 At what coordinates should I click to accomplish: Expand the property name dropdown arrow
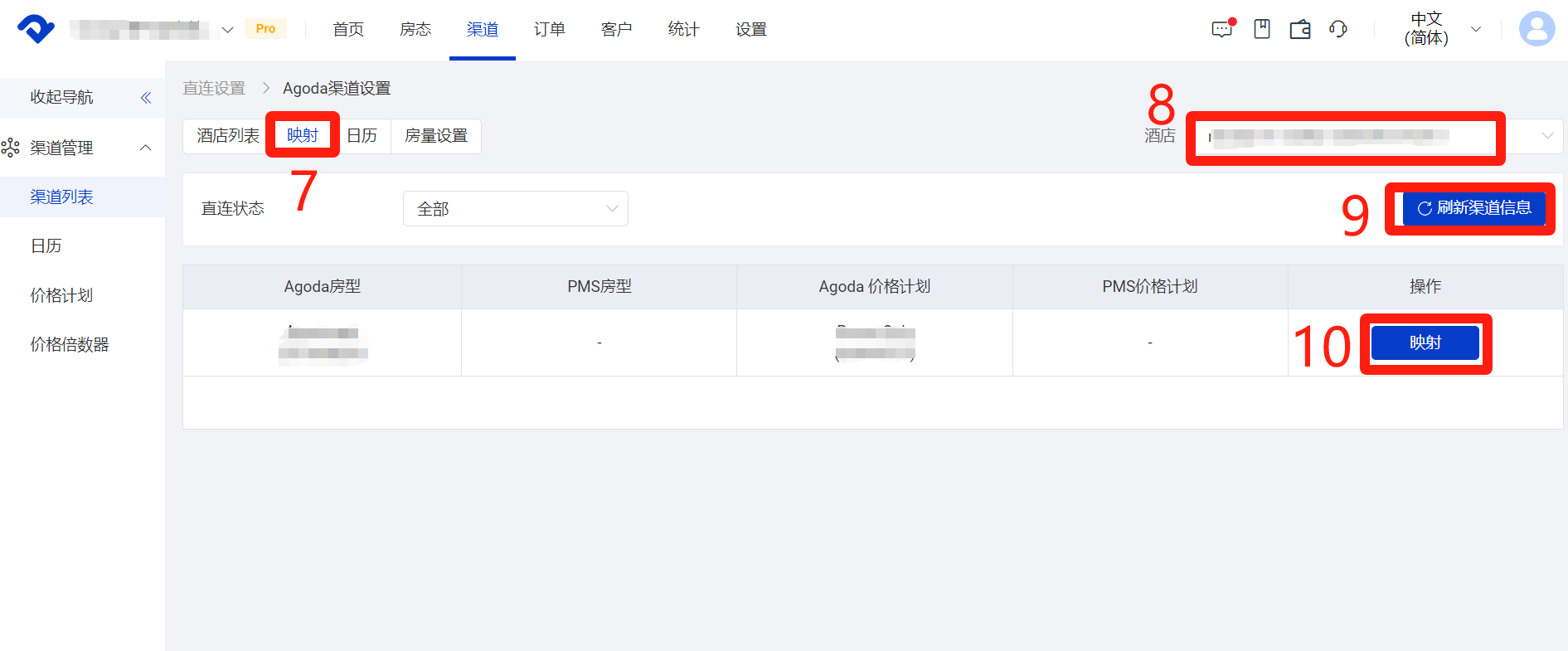point(227,30)
